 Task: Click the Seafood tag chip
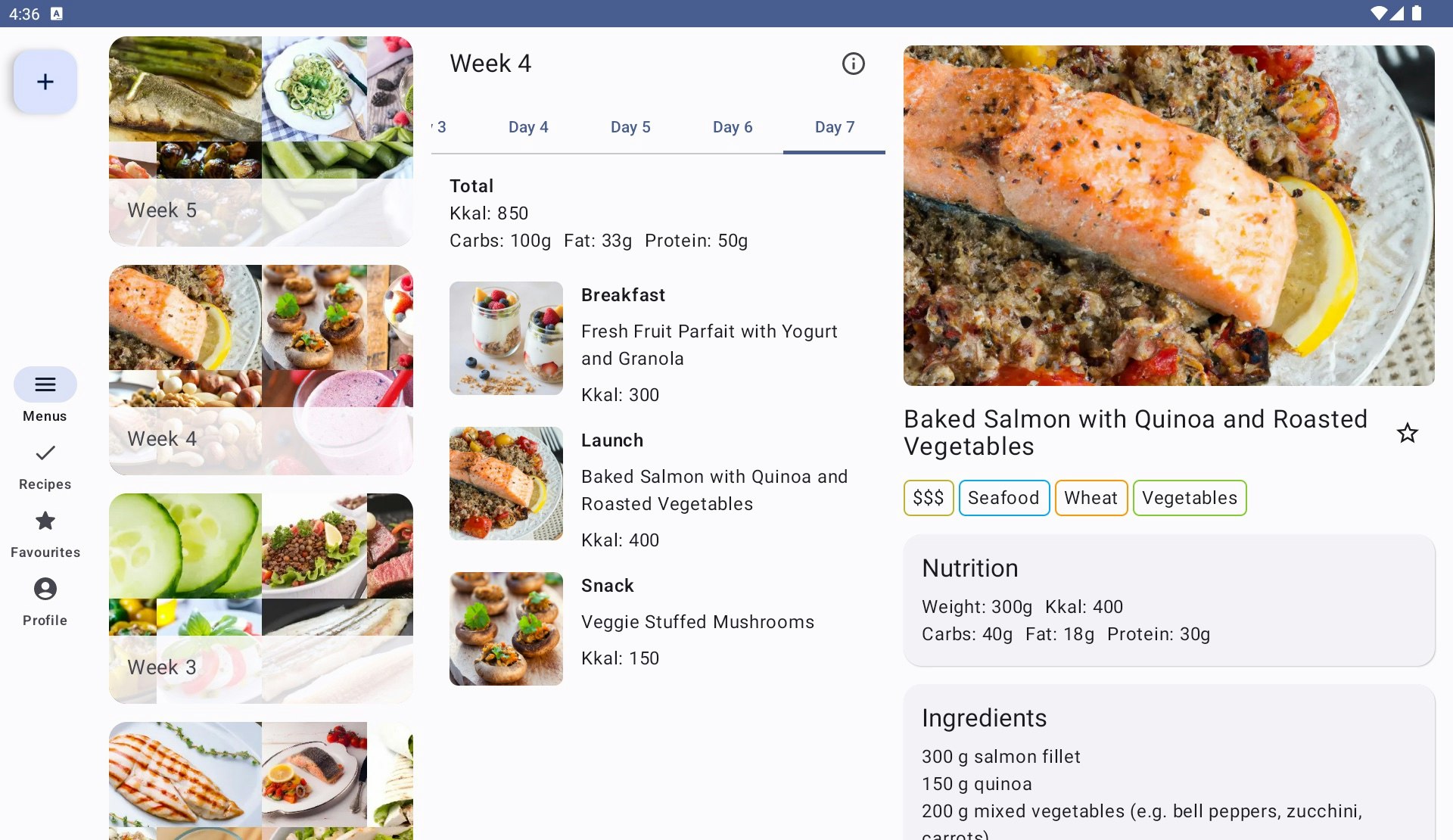click(1004, 498)
